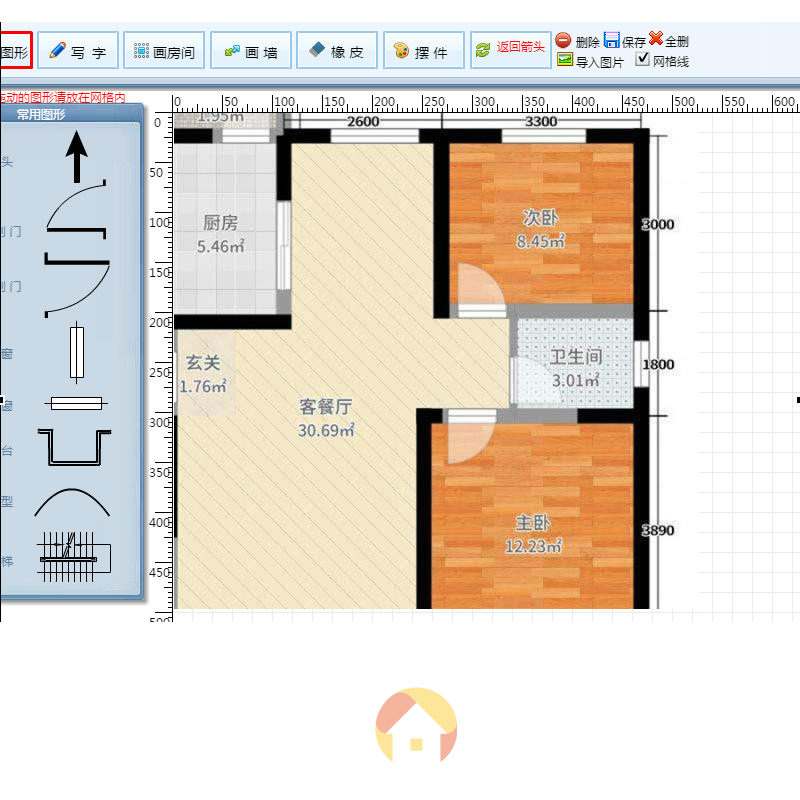The width and height of the screenshot is (800, 800).
Task: Click the 次卧 bedroom label
Action: click(x=540, y=217)
